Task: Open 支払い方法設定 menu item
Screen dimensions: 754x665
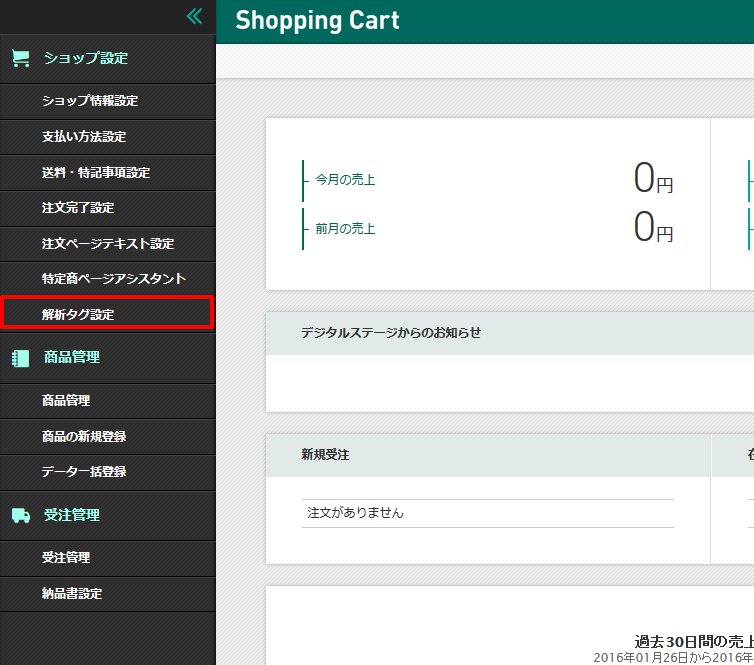Action: click(x=107, y=137)
